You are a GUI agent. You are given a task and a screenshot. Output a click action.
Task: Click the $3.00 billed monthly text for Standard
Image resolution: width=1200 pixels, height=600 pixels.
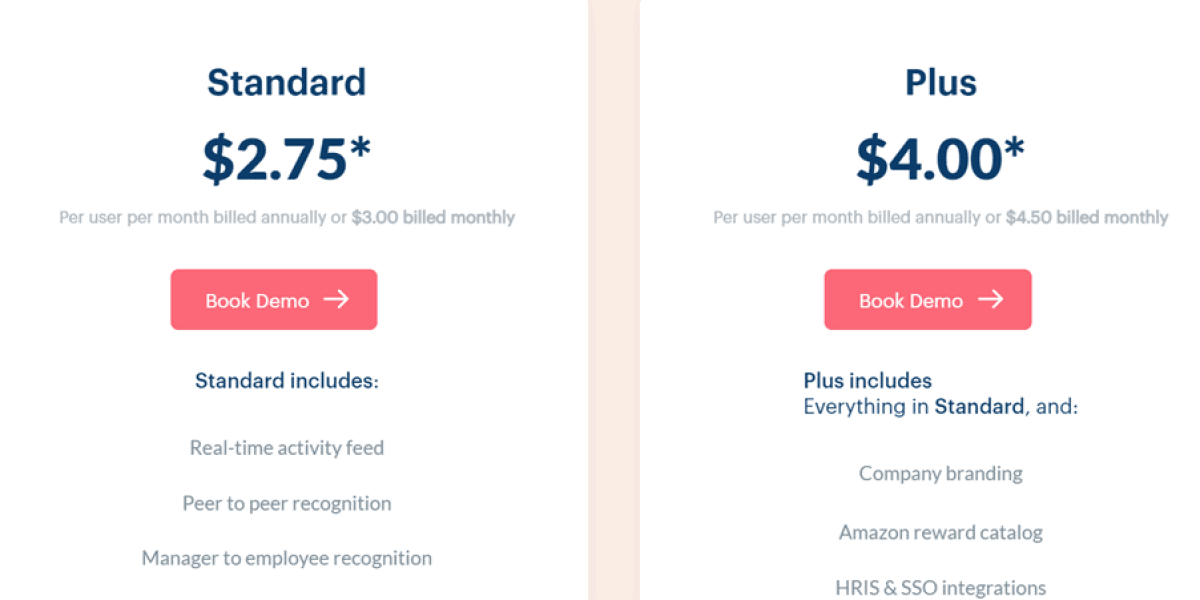pyautogui.click(x=432, y=217)
